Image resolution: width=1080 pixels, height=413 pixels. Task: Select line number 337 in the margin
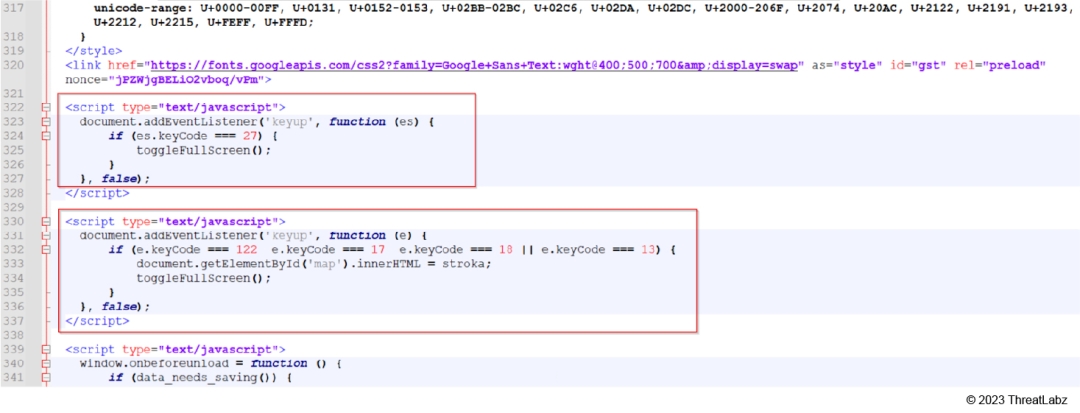coord(13,321)
